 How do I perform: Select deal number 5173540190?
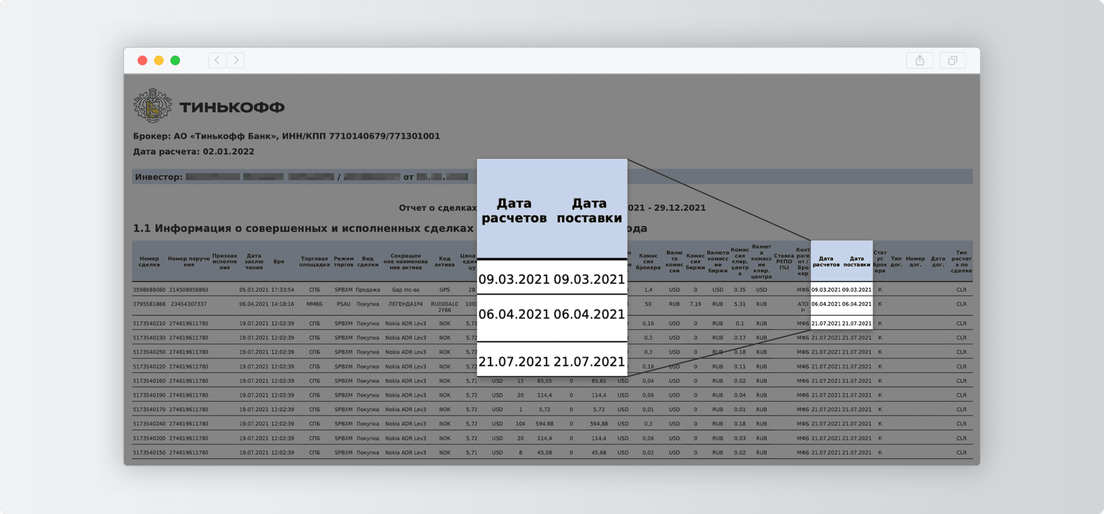[x=149, y=394]
